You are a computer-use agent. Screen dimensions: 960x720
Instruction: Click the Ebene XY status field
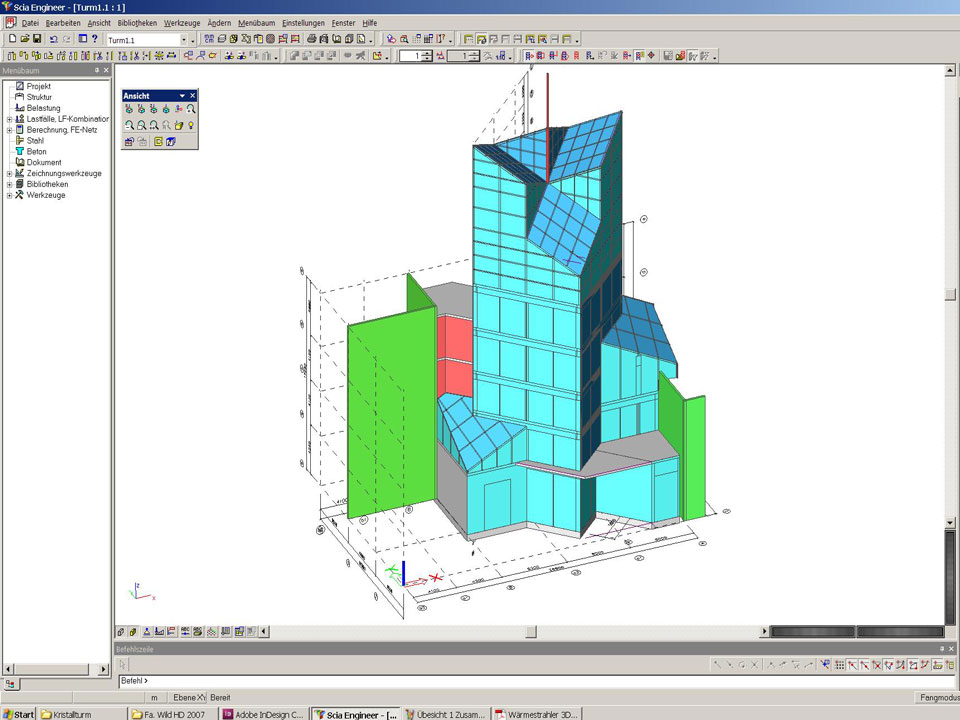188,697
